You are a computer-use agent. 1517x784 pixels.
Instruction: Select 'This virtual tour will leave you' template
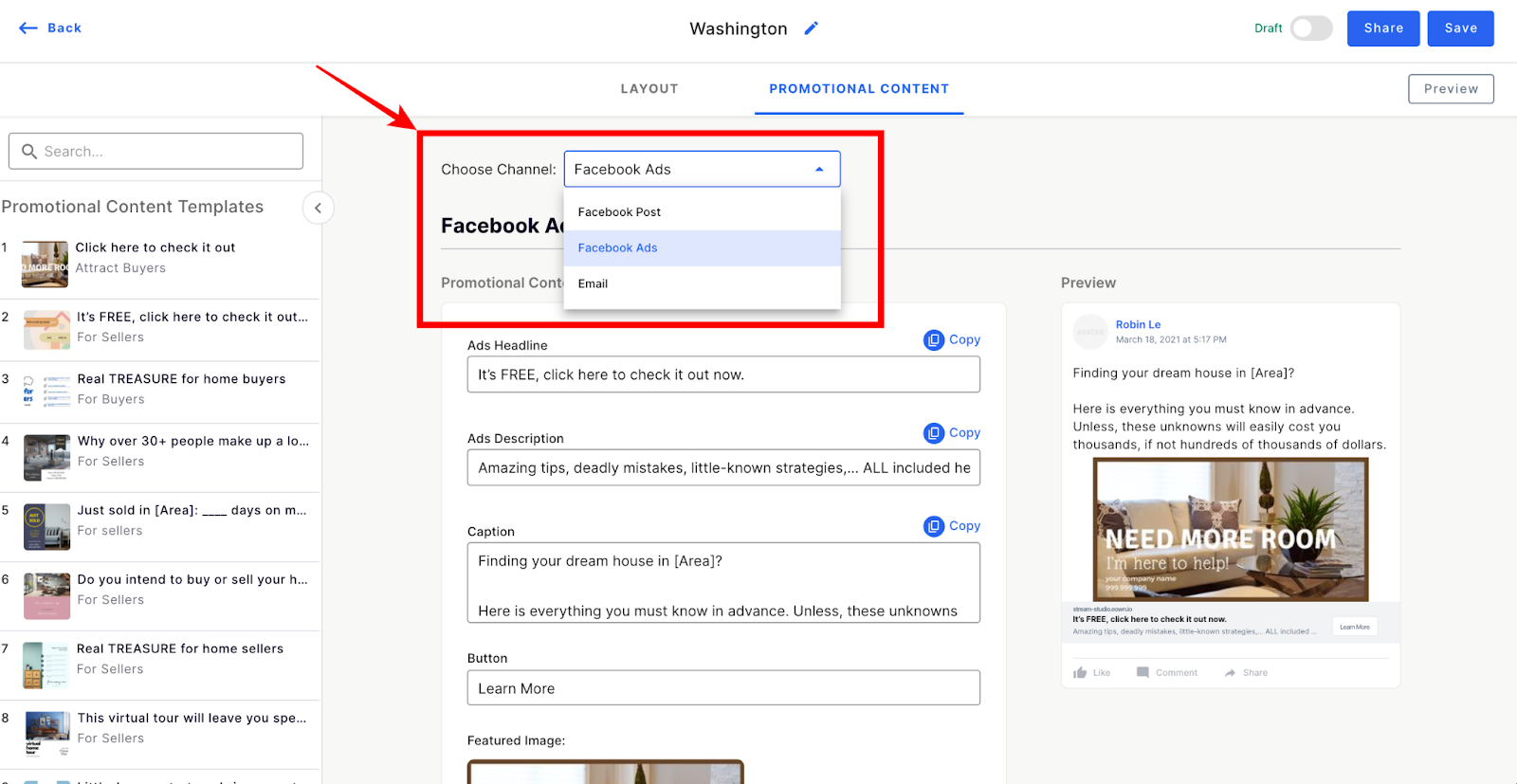click(x=160, y=735)
